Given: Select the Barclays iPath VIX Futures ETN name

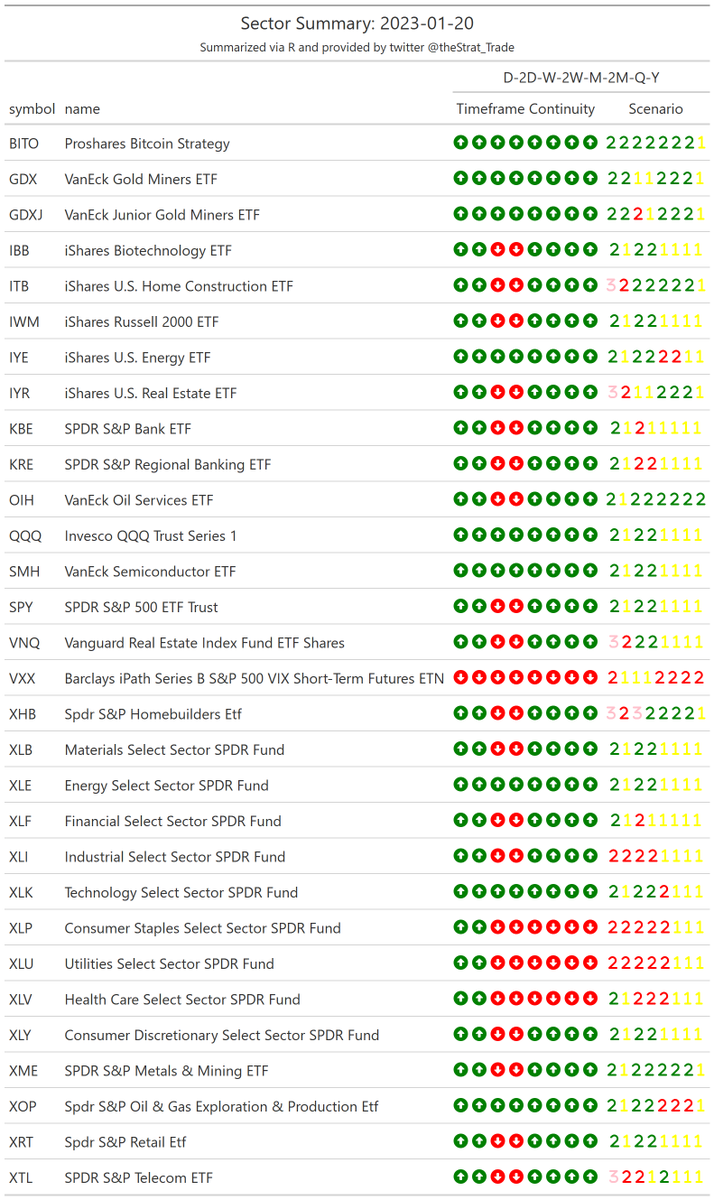Looking at the screenshot, I should pos(255,678).
